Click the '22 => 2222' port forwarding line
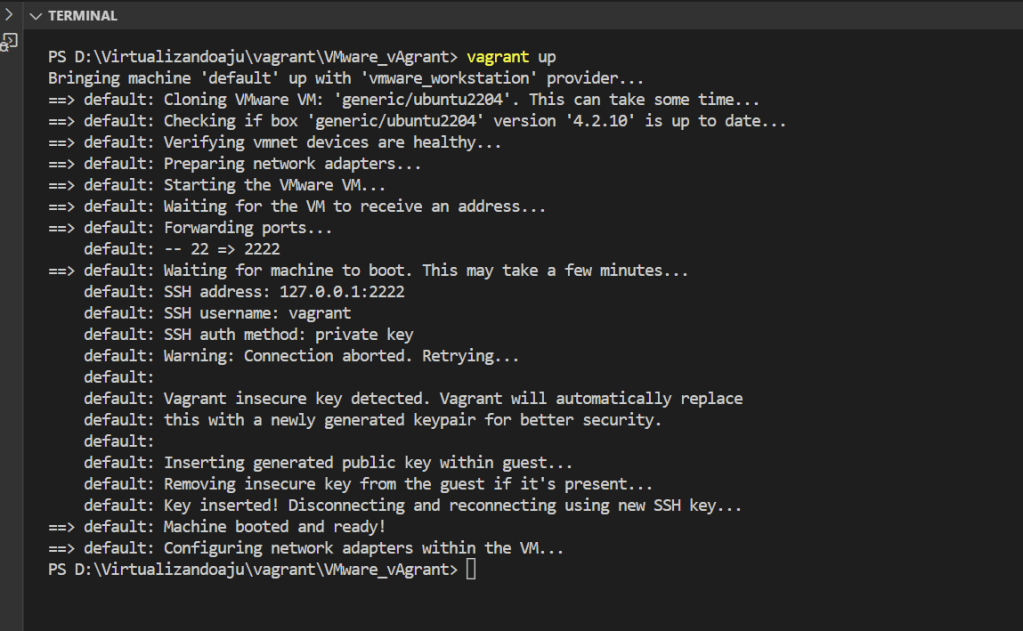This screenshot has width=1023, height=631. point(222,249)
